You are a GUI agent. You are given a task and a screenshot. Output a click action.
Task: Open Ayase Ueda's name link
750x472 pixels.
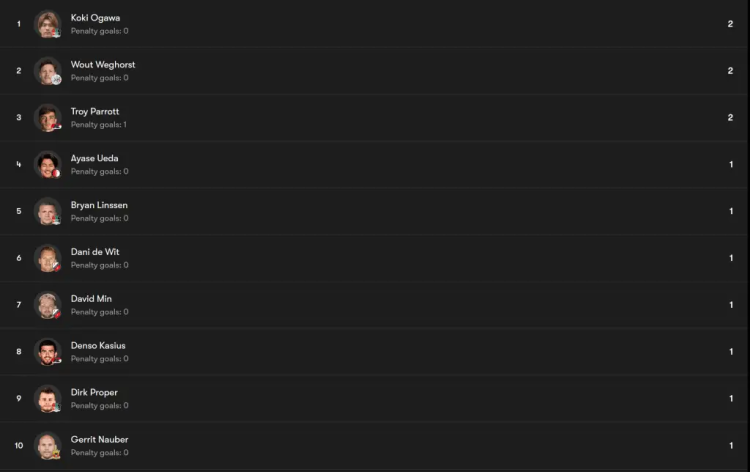coord(94,158)
